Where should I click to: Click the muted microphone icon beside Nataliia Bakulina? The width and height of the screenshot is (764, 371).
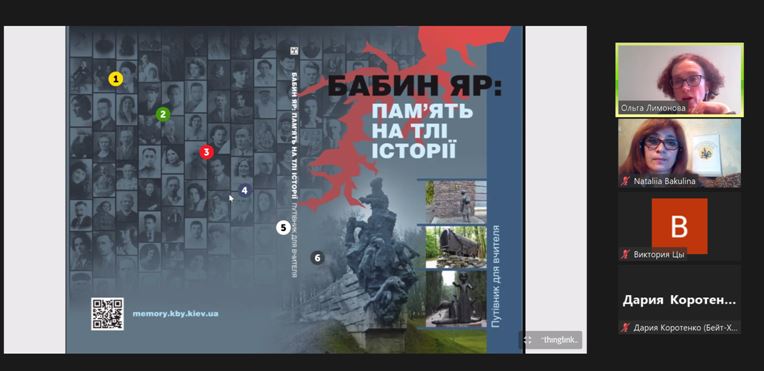625,181
